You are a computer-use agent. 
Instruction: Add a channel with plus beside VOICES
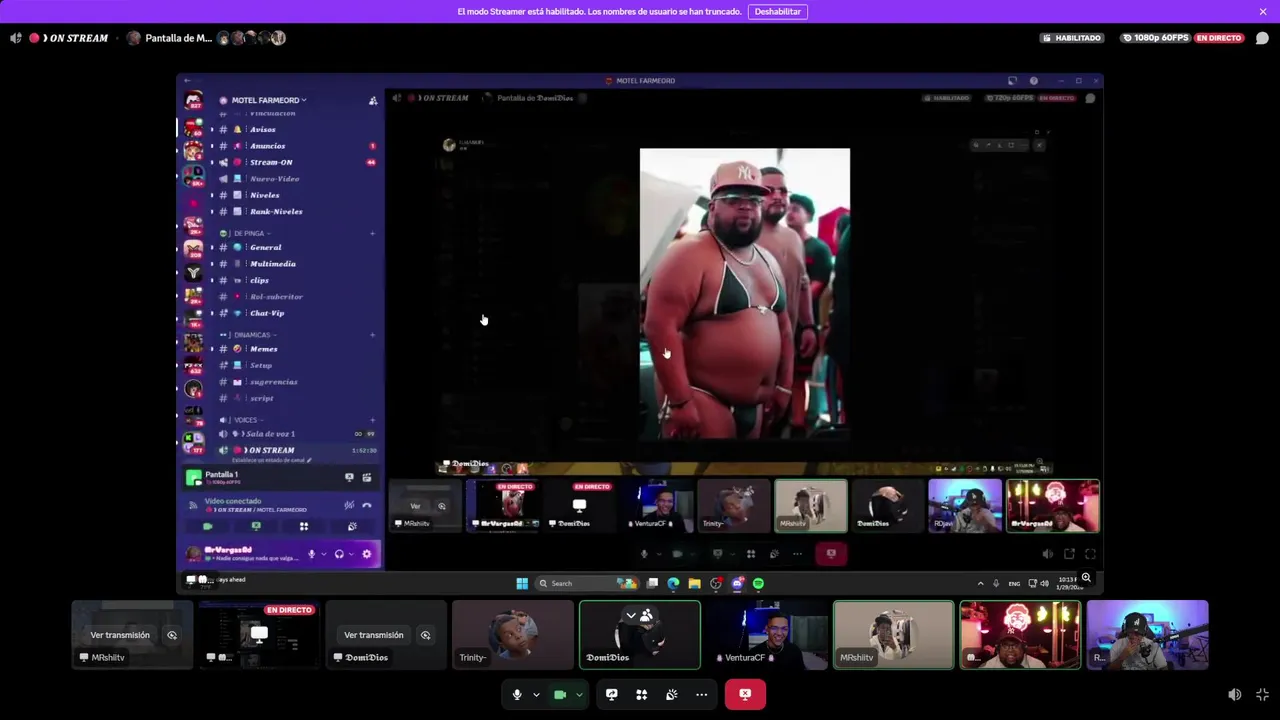[373, 420]
